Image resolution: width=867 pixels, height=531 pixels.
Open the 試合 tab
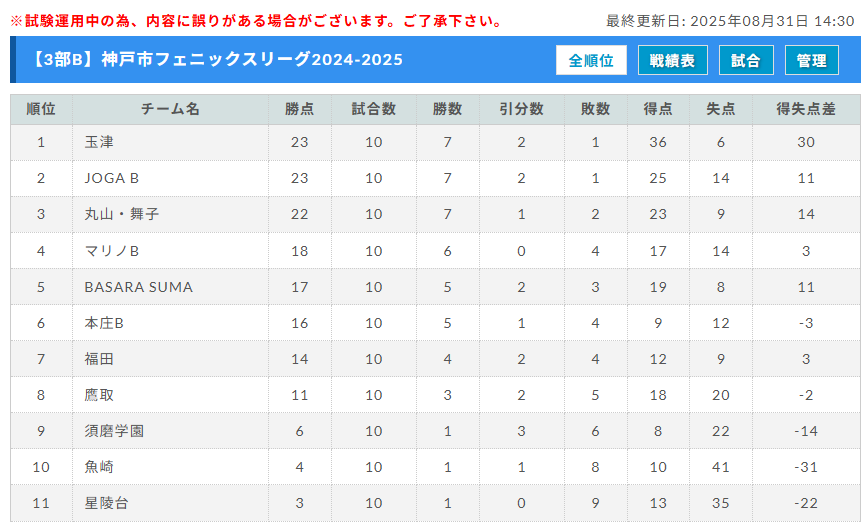point(746,60)
